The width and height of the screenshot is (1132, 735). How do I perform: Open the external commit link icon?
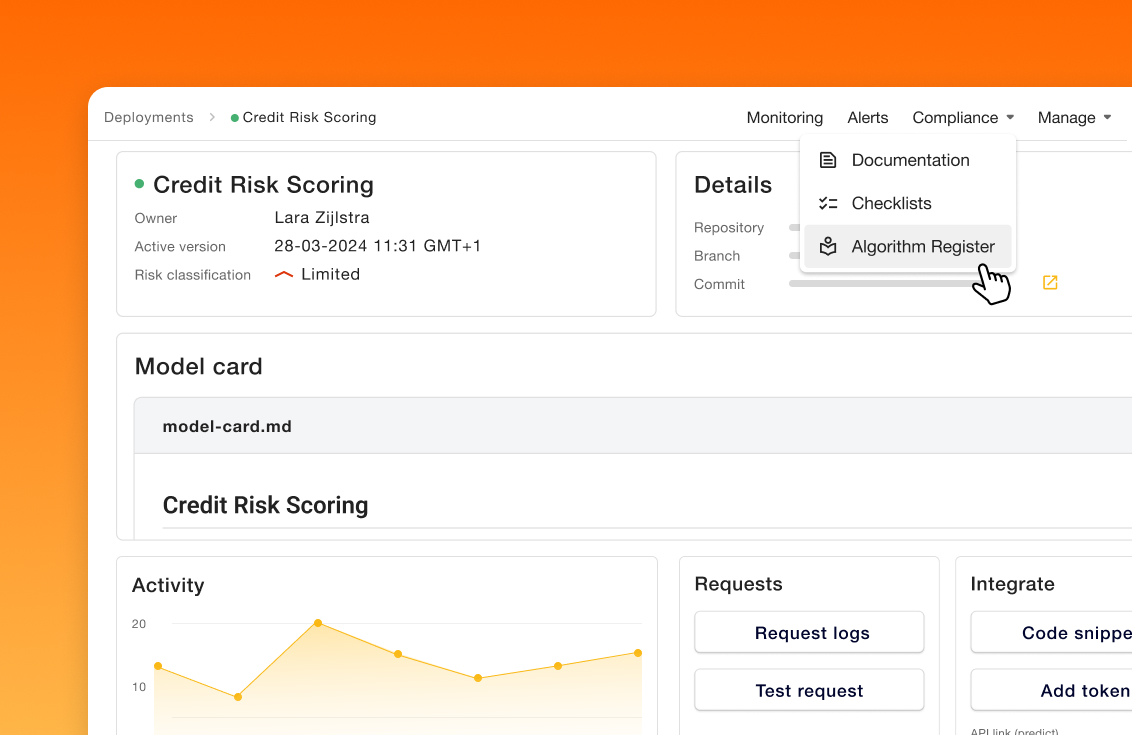(x=1050, y=282)
